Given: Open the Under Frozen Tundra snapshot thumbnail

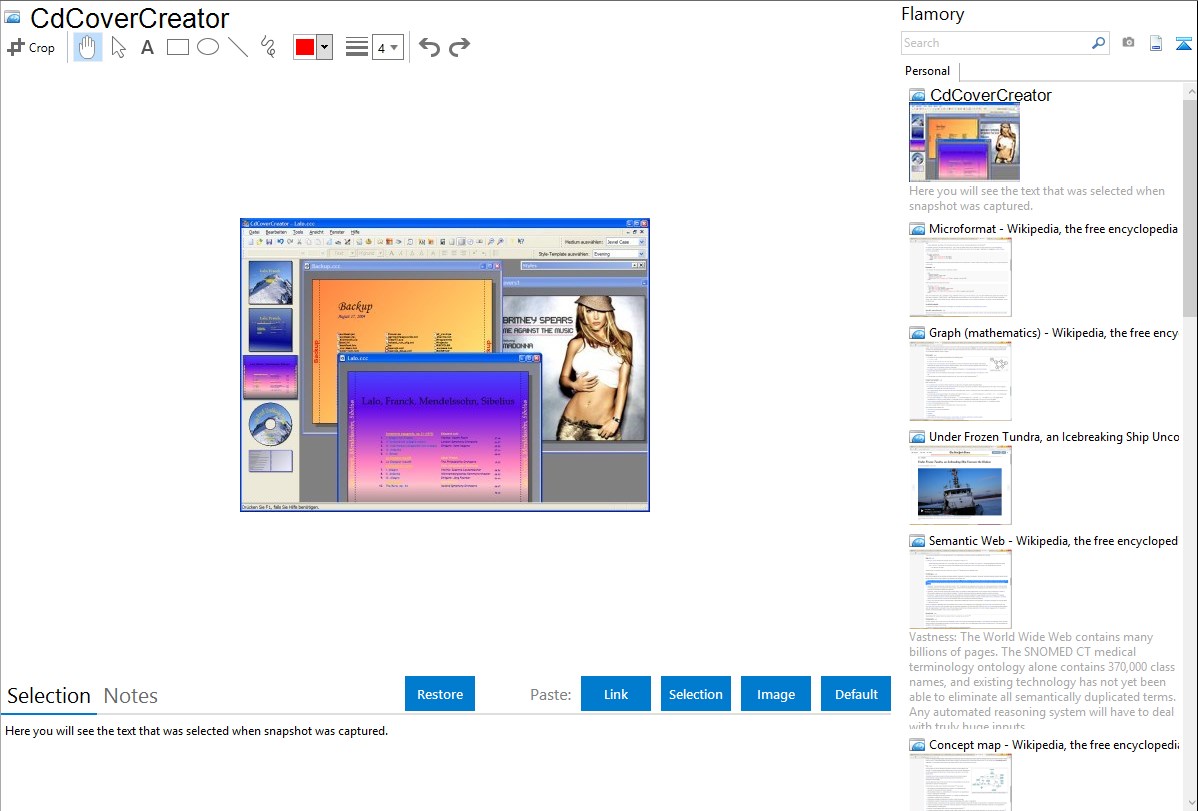Looking at the screenshot, I should click(960, 485).
